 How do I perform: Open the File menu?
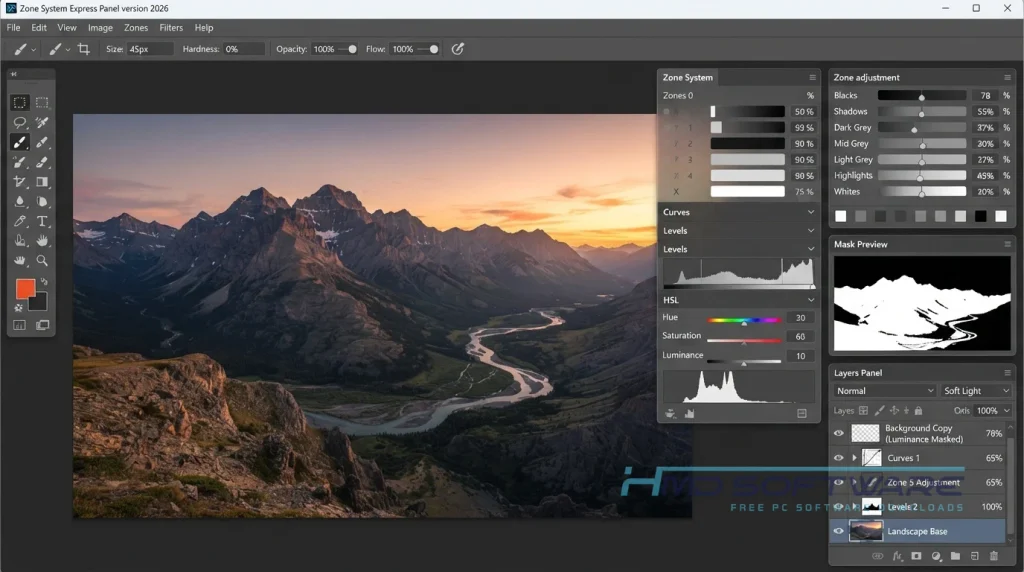13,27
